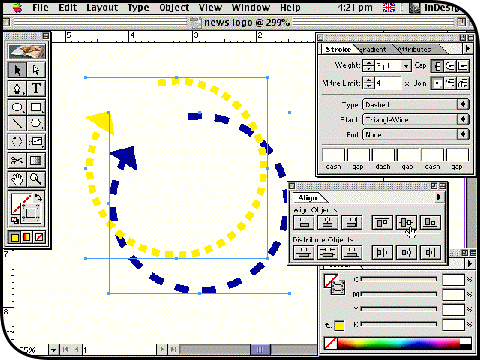The width and height of the screenshot is (480, 360).
Task: Click distribute bottom edges button
Action: [x=352, y=252]
